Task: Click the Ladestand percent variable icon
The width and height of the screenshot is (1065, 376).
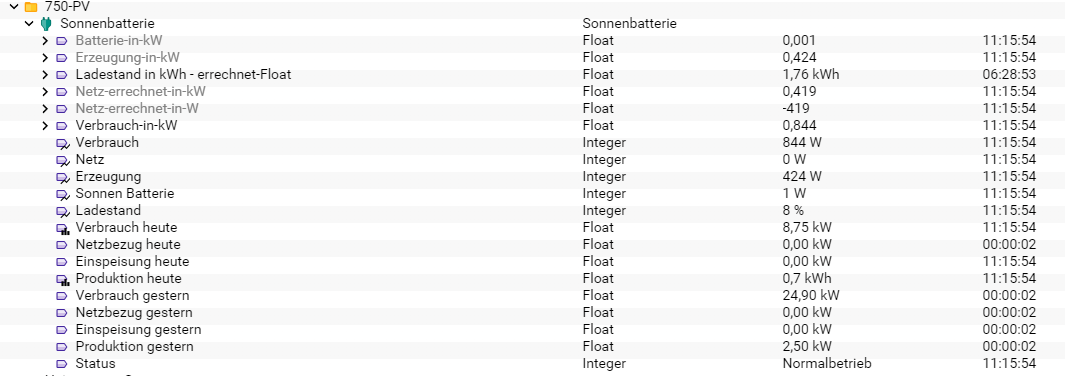Action: pos(62,211)
